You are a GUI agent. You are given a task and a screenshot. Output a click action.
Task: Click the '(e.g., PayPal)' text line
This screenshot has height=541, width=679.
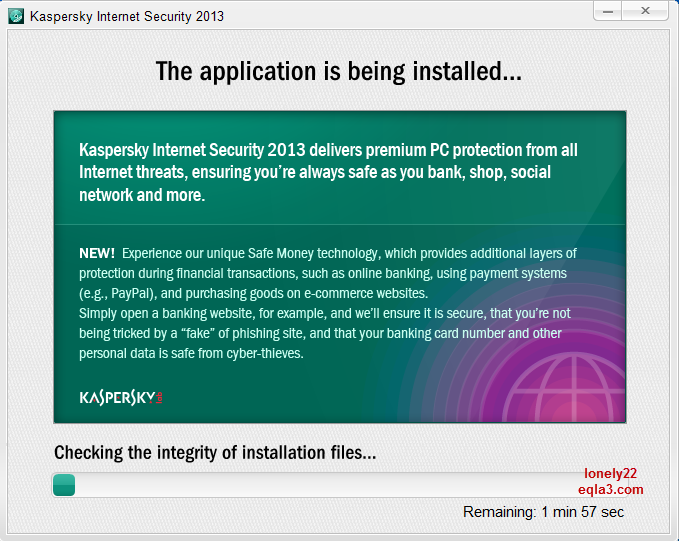click(253, 293)
